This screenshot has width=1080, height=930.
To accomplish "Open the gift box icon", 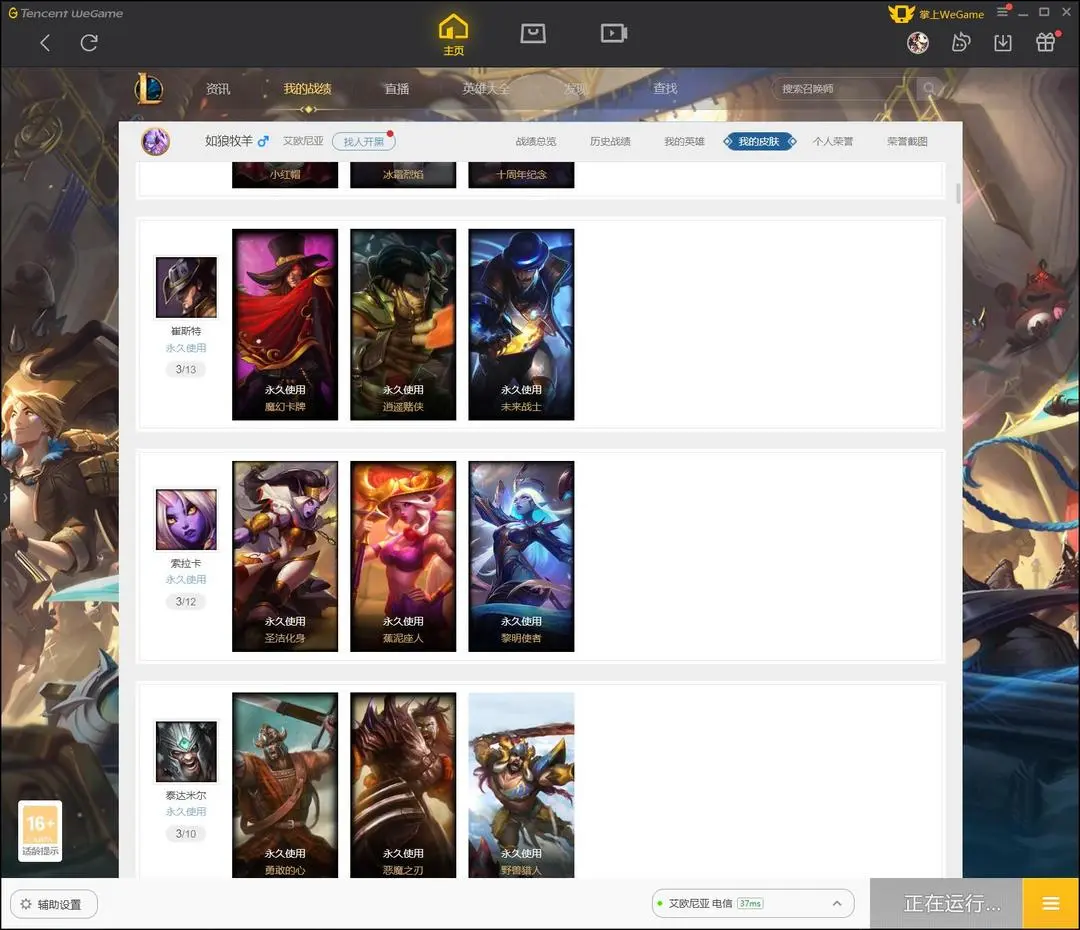I will (1046, 43).
